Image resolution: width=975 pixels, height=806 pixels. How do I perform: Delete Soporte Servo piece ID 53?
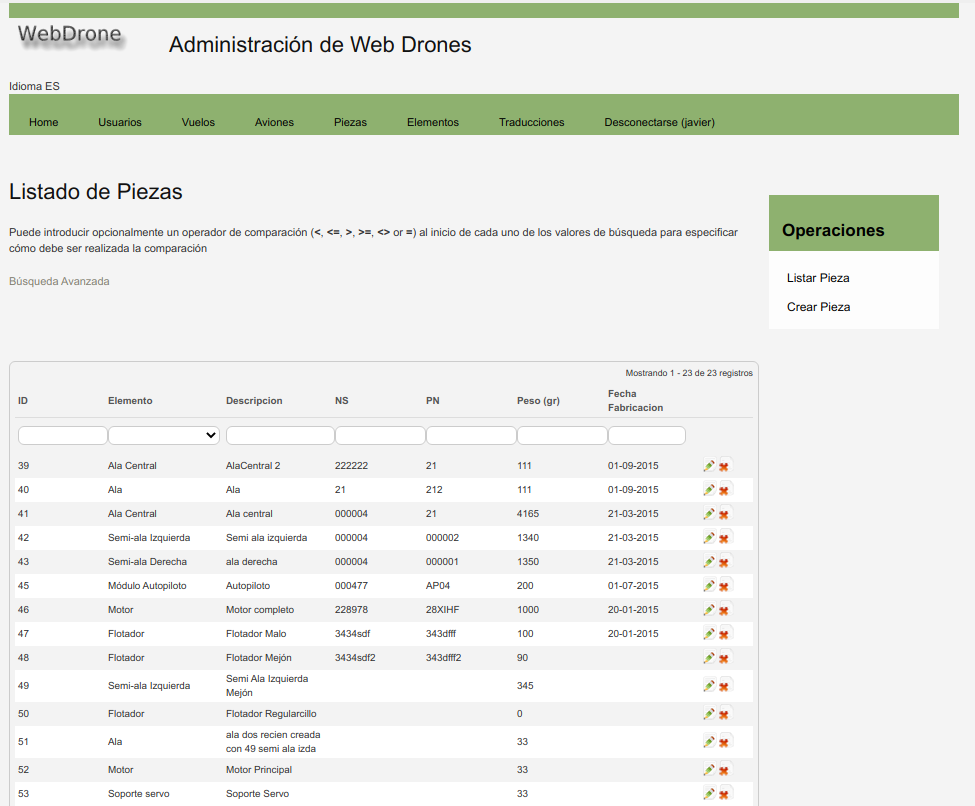click(724, 794)
